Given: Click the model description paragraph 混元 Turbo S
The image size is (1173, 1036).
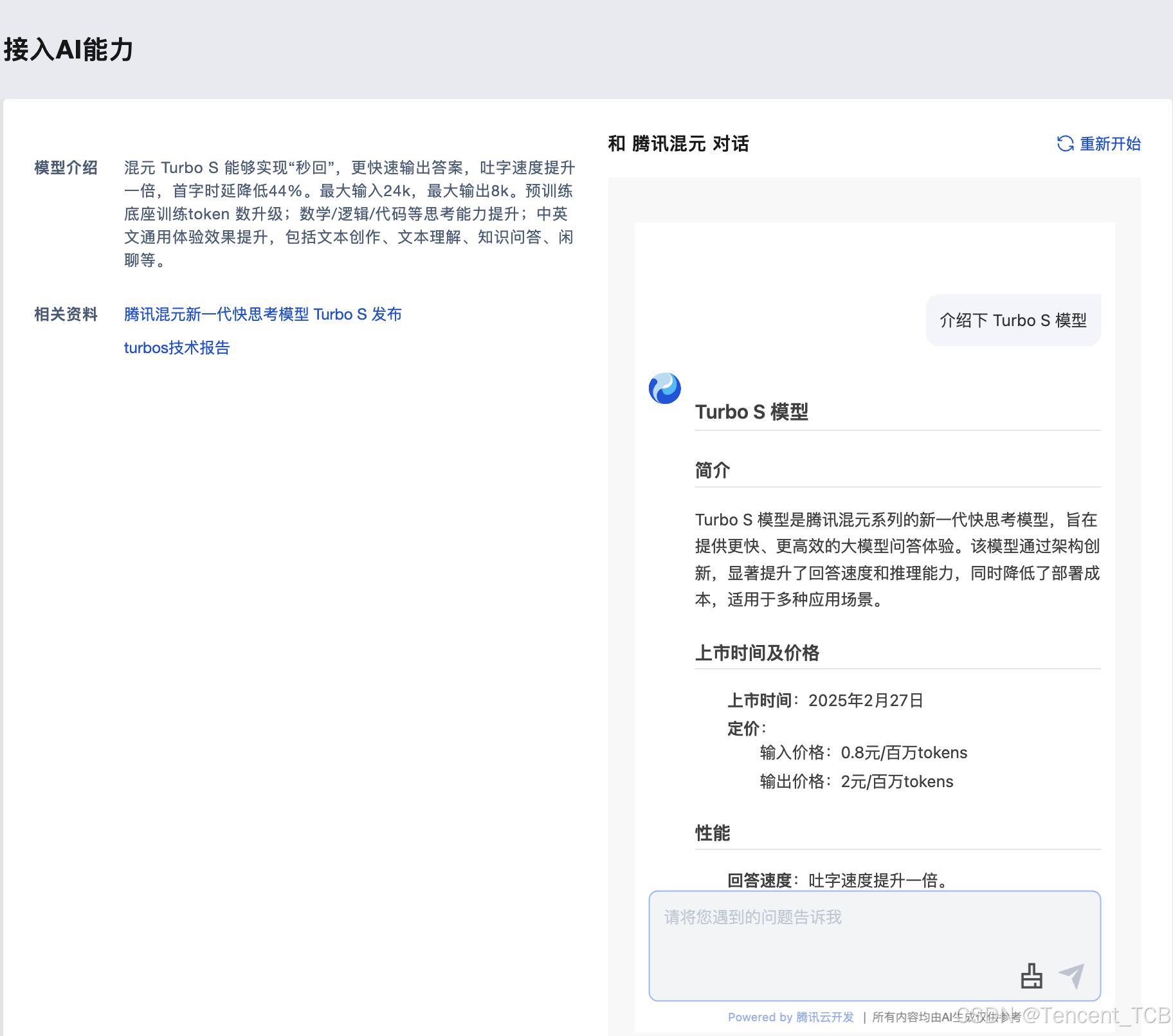Looking at the screenshot, I should coord(349,214).
